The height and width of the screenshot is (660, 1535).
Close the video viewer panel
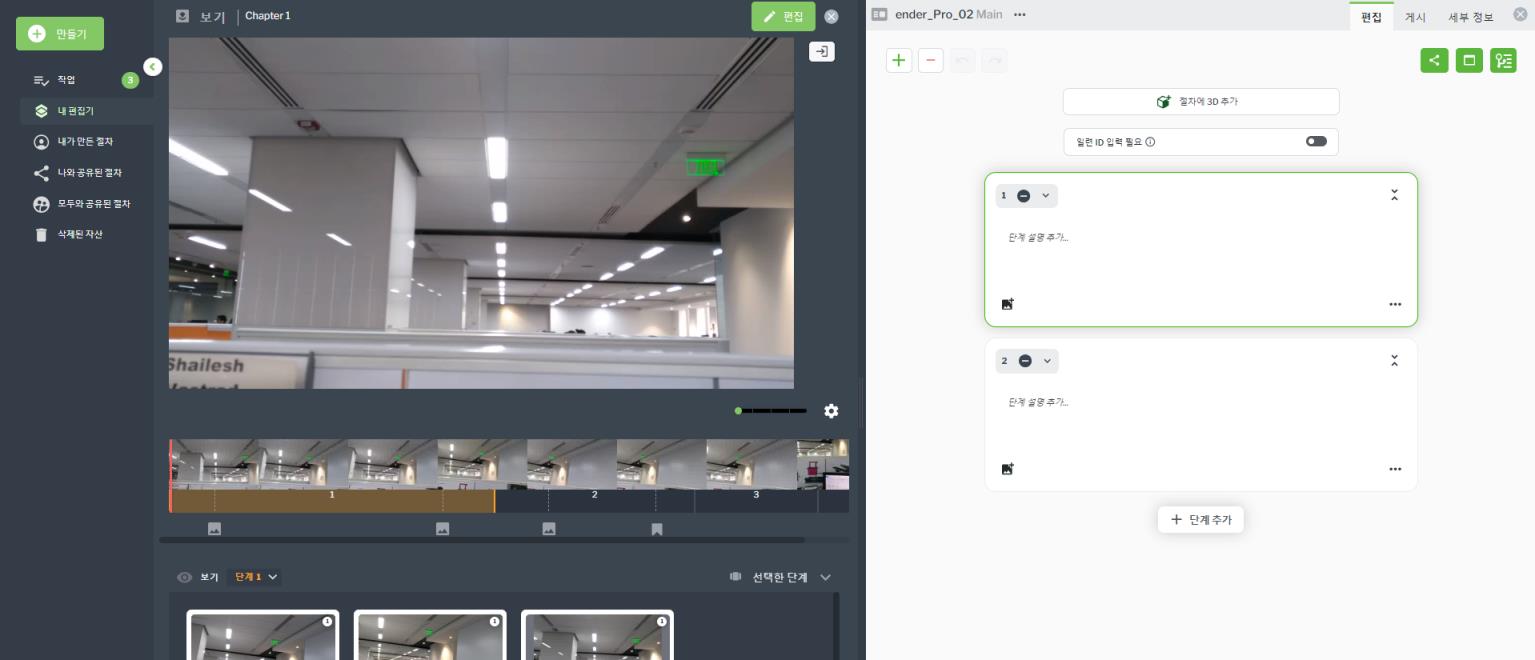831,16
